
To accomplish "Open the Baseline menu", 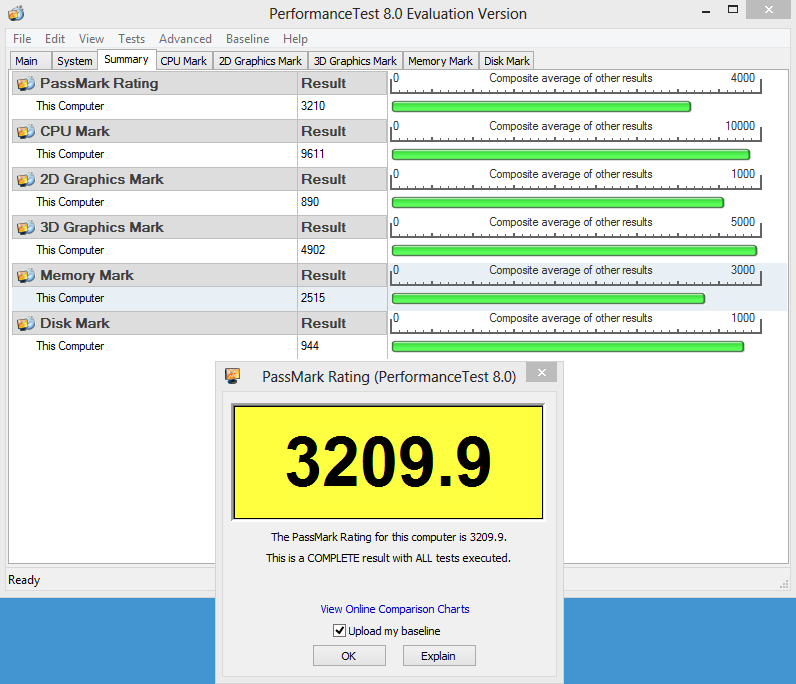I will [247, 39].
